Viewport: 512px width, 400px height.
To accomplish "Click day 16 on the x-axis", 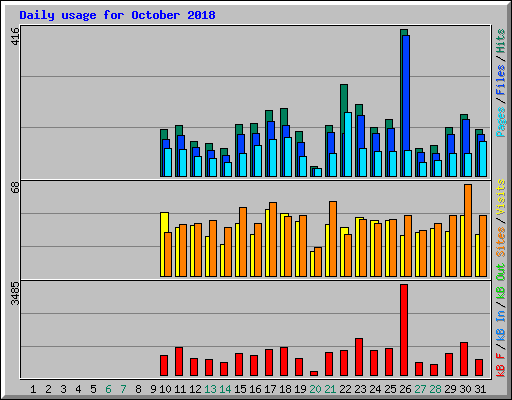I will [x=255, y=389].
